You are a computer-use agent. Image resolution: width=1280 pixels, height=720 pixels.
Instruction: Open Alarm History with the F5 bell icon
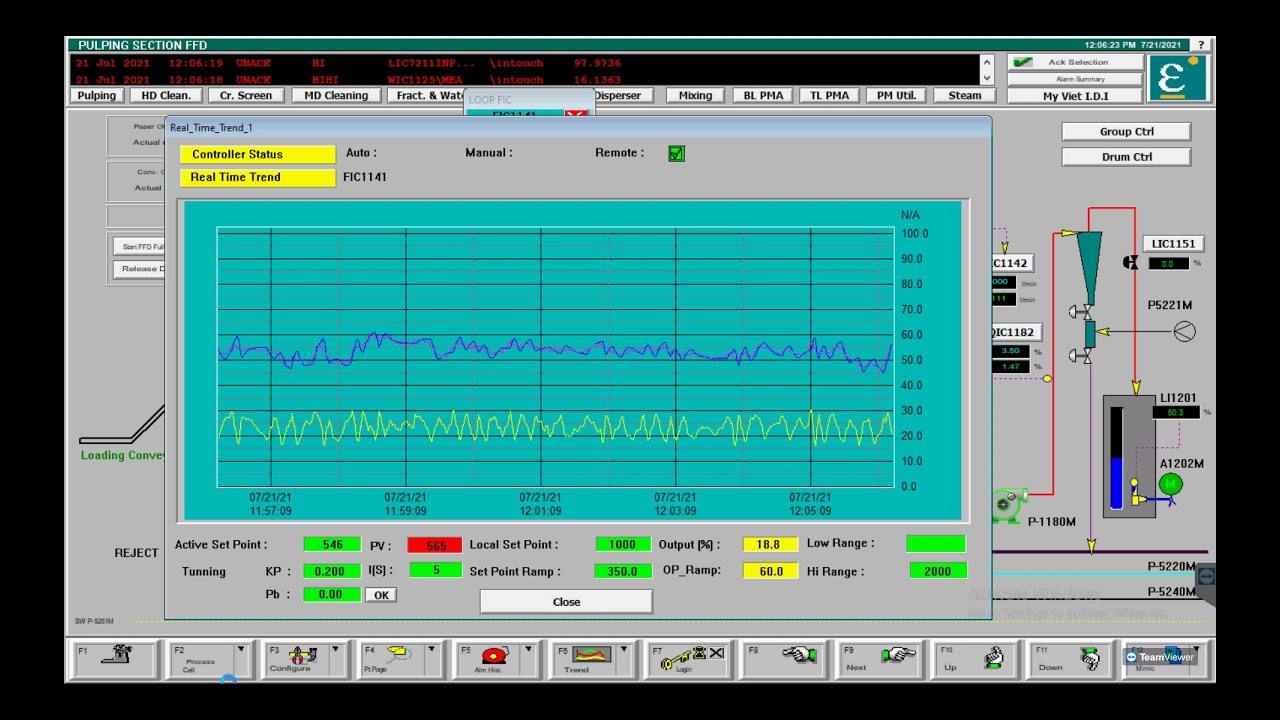click(x=494, y=655)
